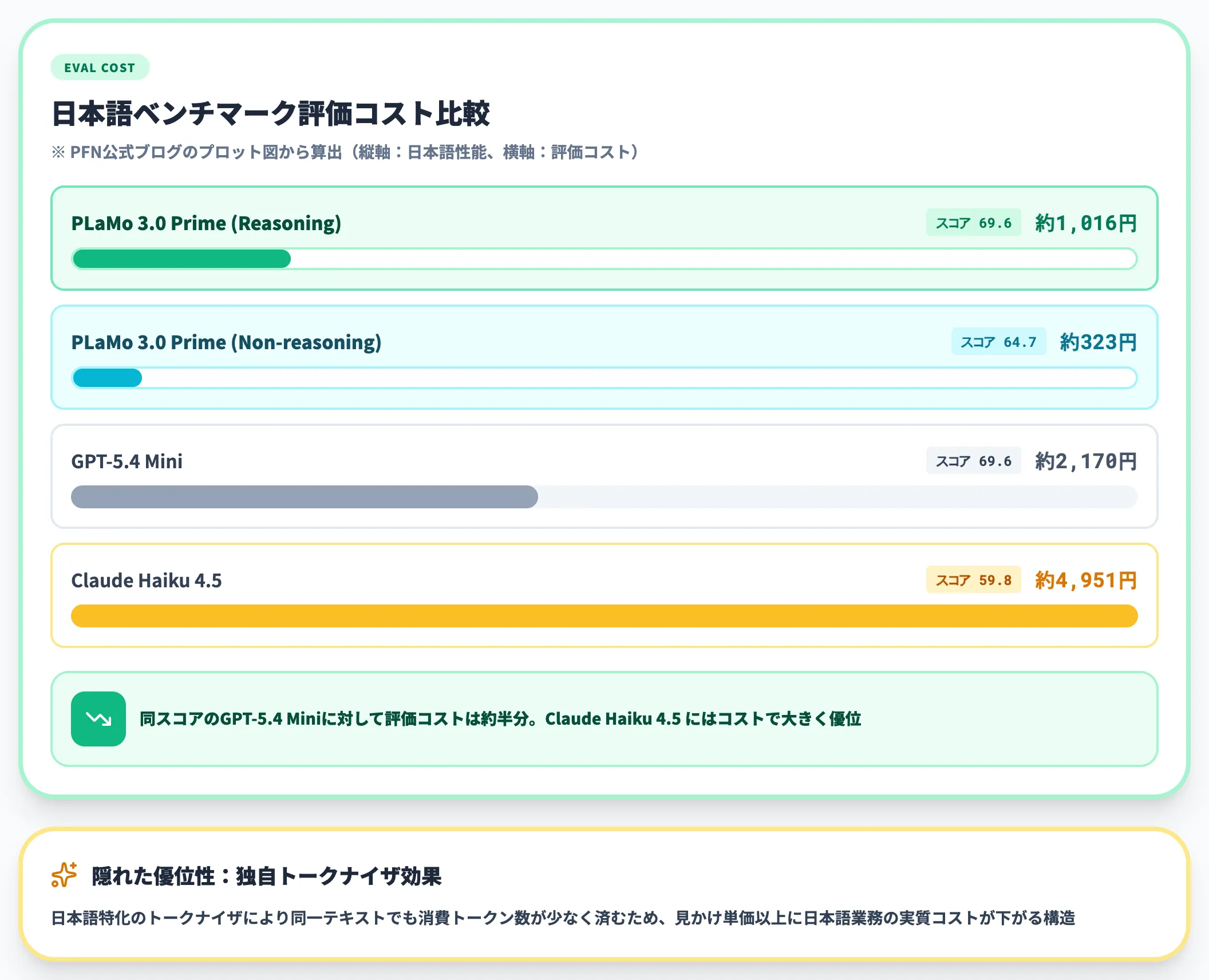Click the green downward trend arrow icon

(98, 718)
